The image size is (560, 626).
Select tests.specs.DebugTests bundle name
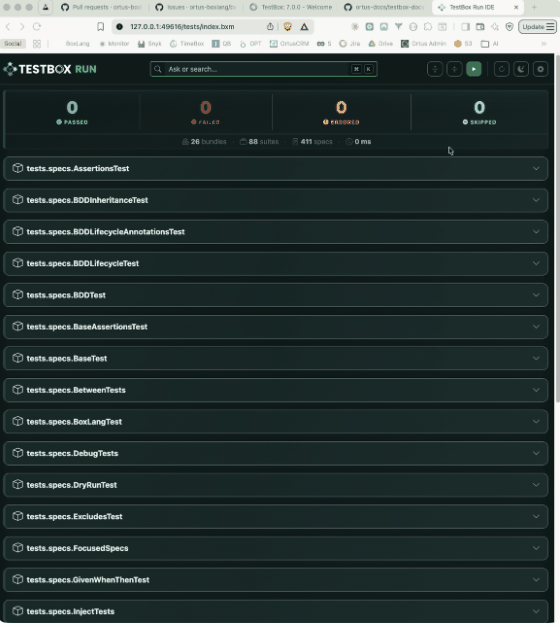[x=72, y=453]
